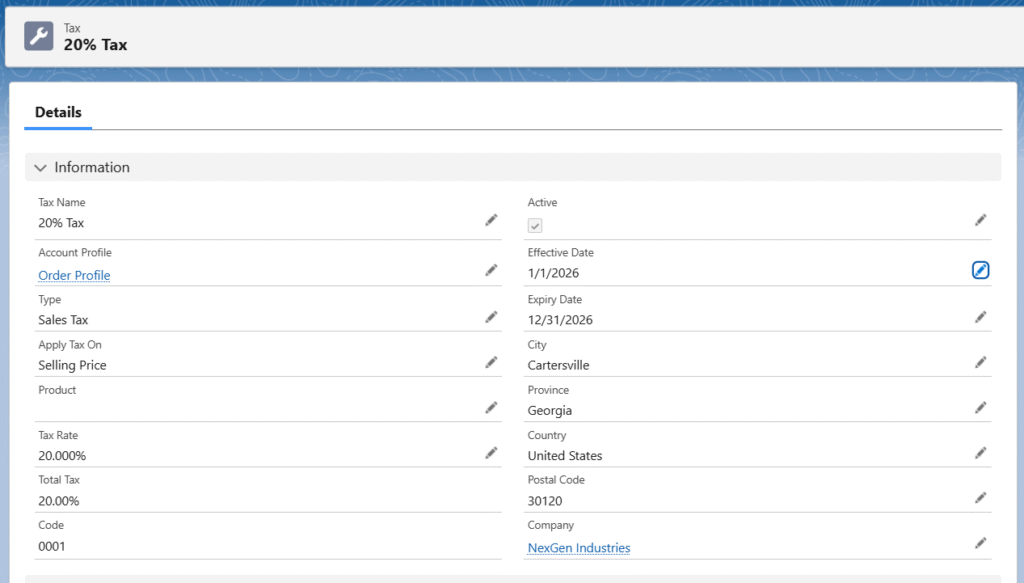Screen dimensions: 1024x583
Task: Edit the Type field via pencil icon
Action: (491, 317)
